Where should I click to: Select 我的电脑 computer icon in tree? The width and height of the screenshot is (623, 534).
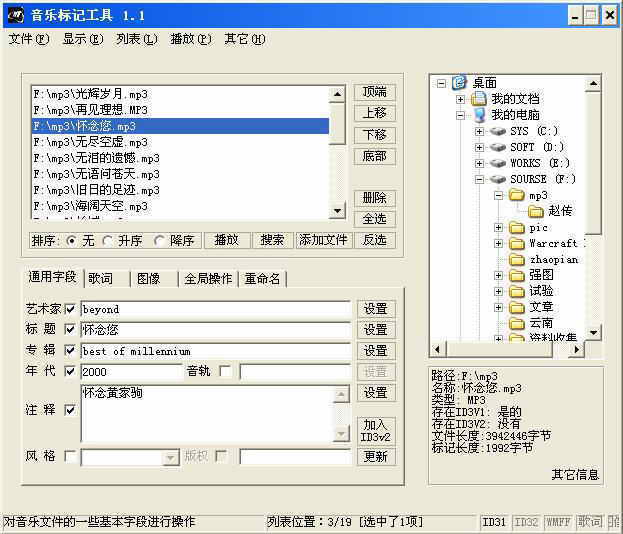click(x=479, y=115)
